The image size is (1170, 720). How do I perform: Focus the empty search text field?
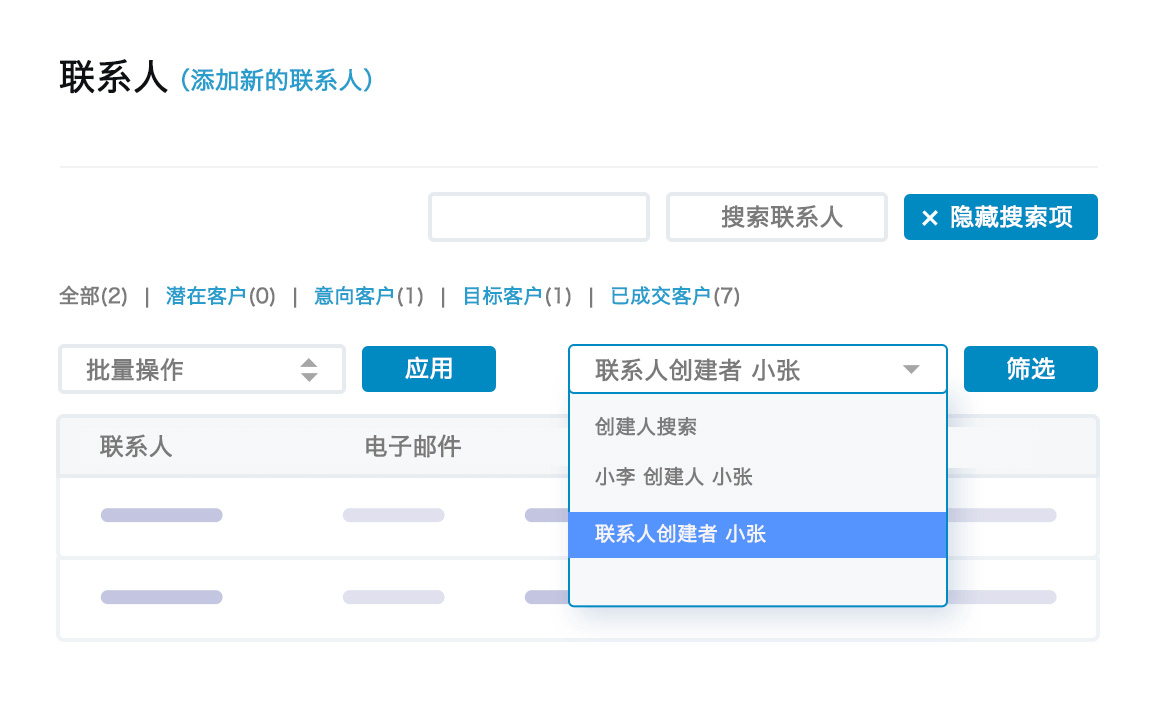click(x=539, y=217)
